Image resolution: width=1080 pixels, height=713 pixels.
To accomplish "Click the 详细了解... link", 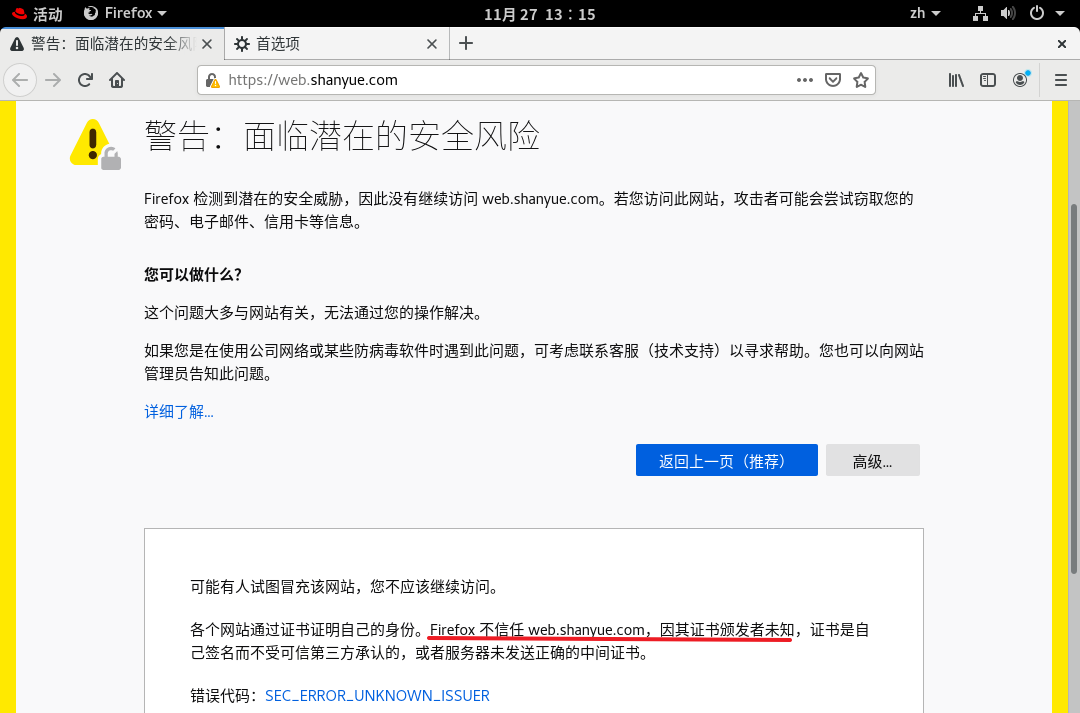I will point(179,412).
